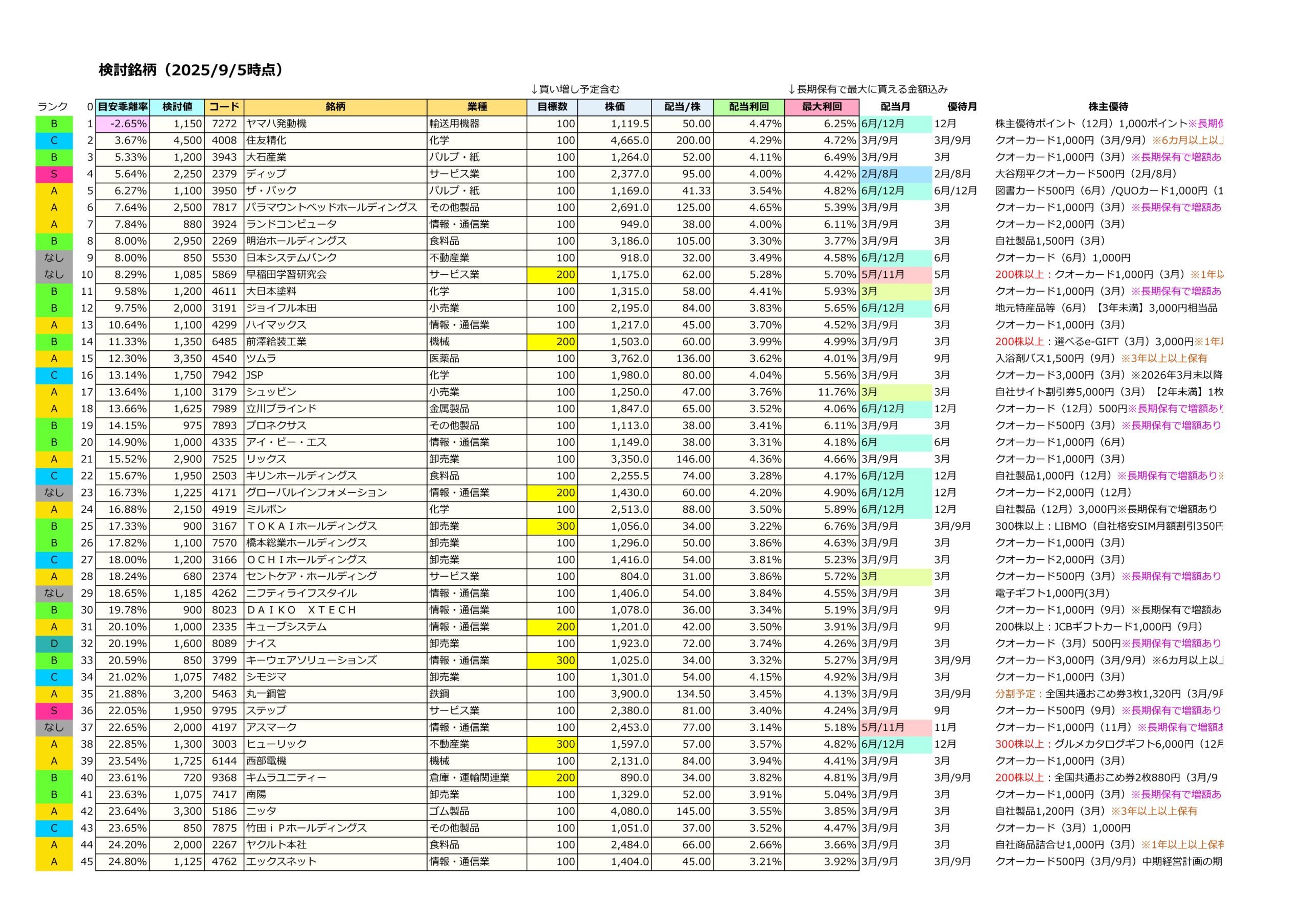Viewport: 1308px width, 924px height.
Task: Click the 医薬品 industry cell for ツムラ
Action: [477, 359]
